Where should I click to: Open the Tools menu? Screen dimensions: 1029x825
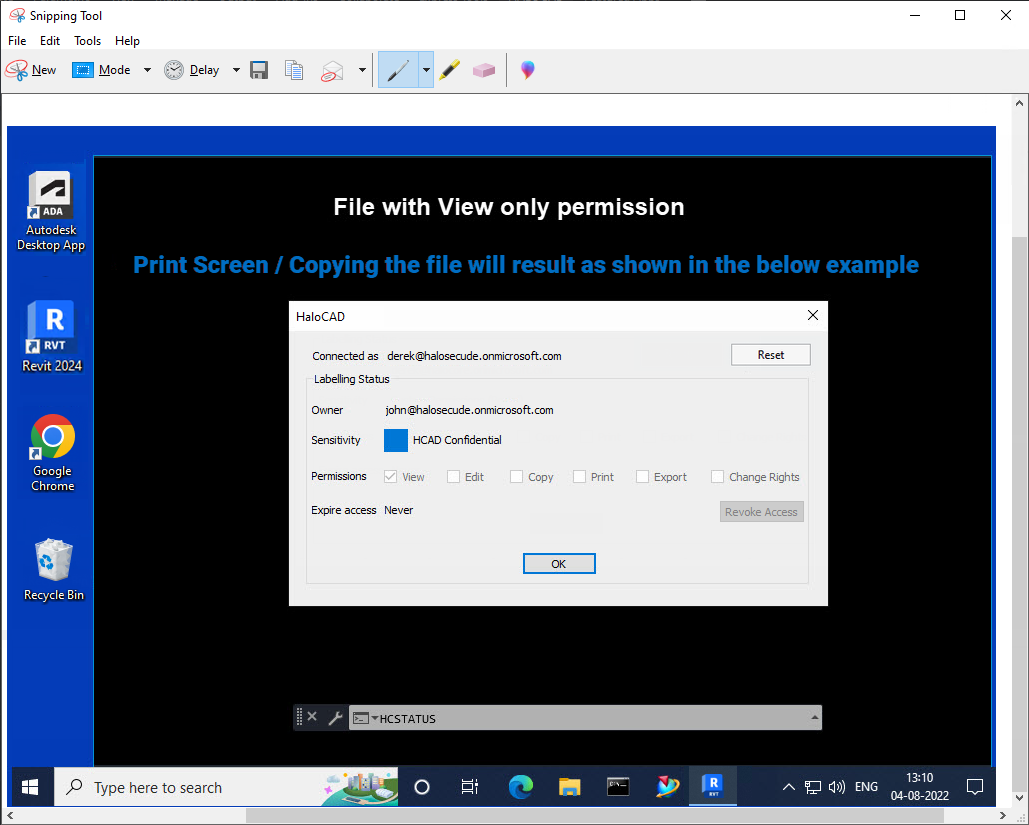tap(87, 41)
